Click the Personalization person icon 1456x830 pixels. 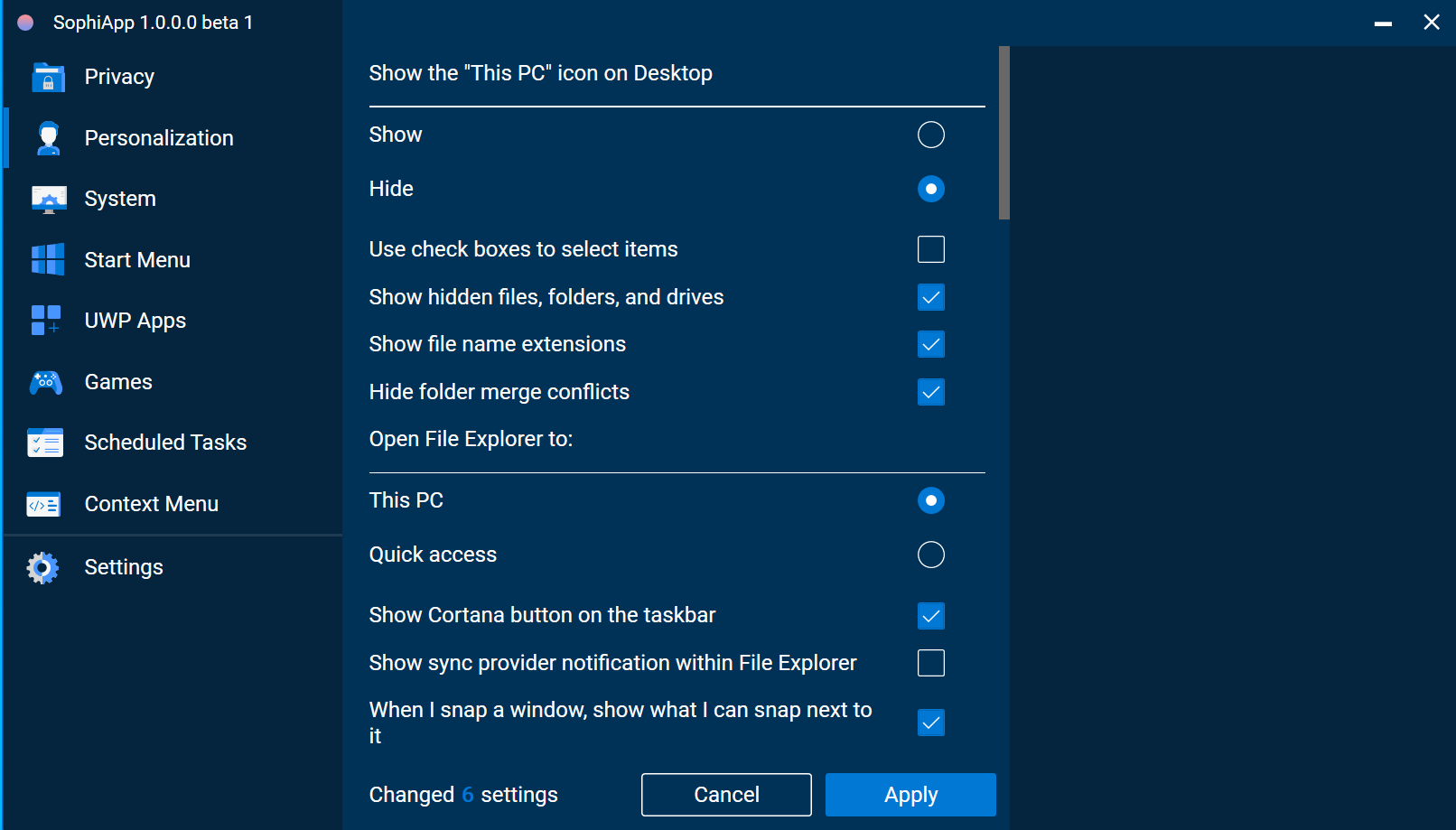coord(48,138)
